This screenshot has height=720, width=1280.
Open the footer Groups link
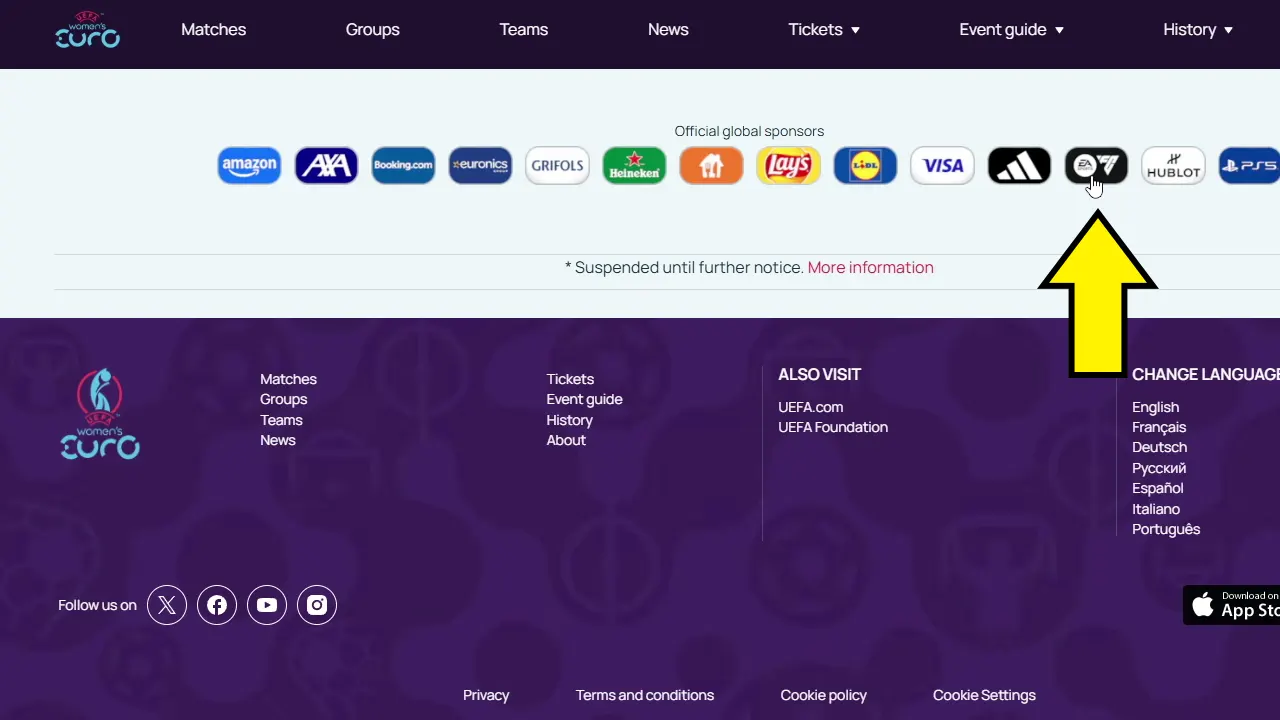pyautogui.click(x=284, y=400)
